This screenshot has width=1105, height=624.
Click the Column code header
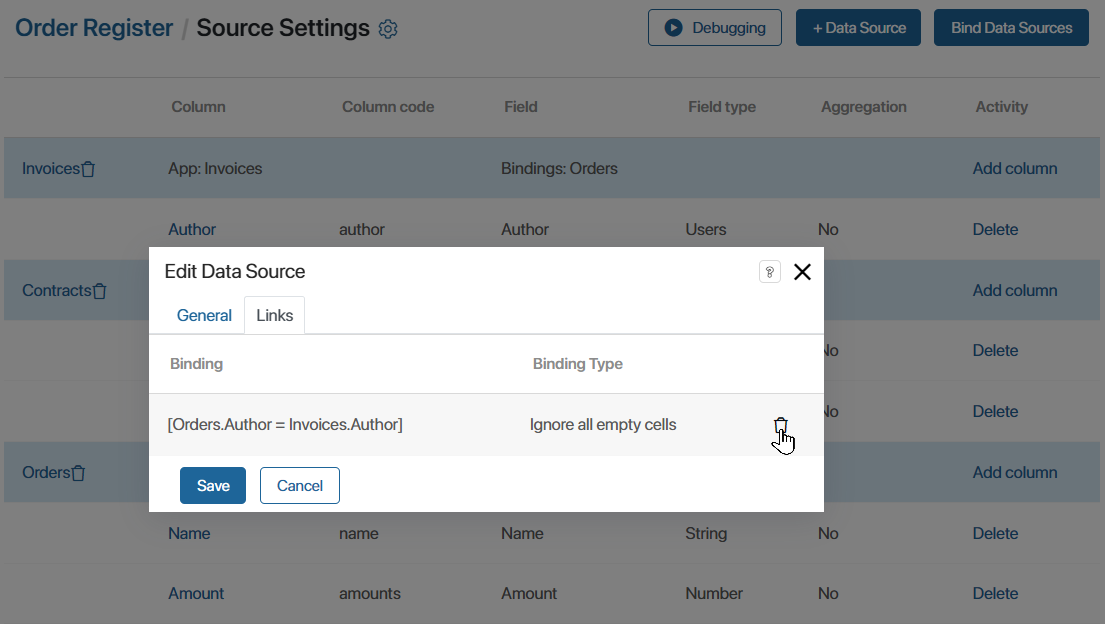coord(388,107)
